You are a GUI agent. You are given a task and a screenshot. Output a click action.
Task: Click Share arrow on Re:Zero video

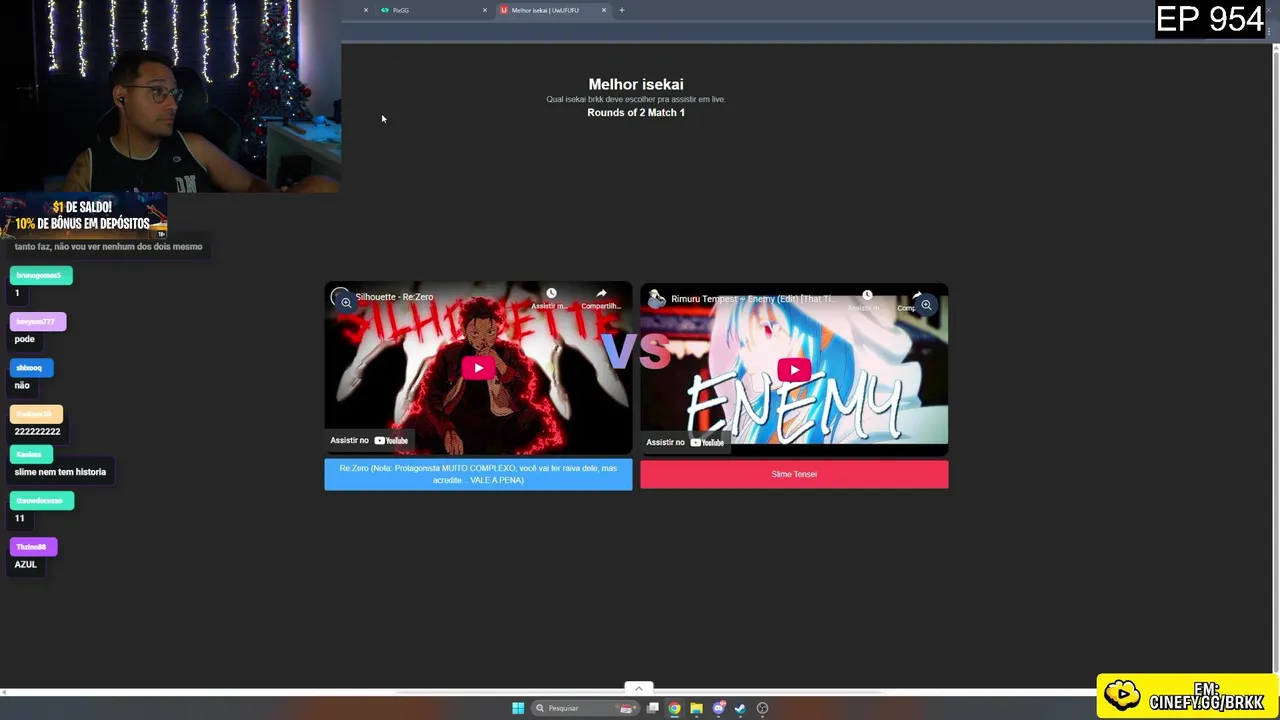pyautogui.click(x=601, y=294)
